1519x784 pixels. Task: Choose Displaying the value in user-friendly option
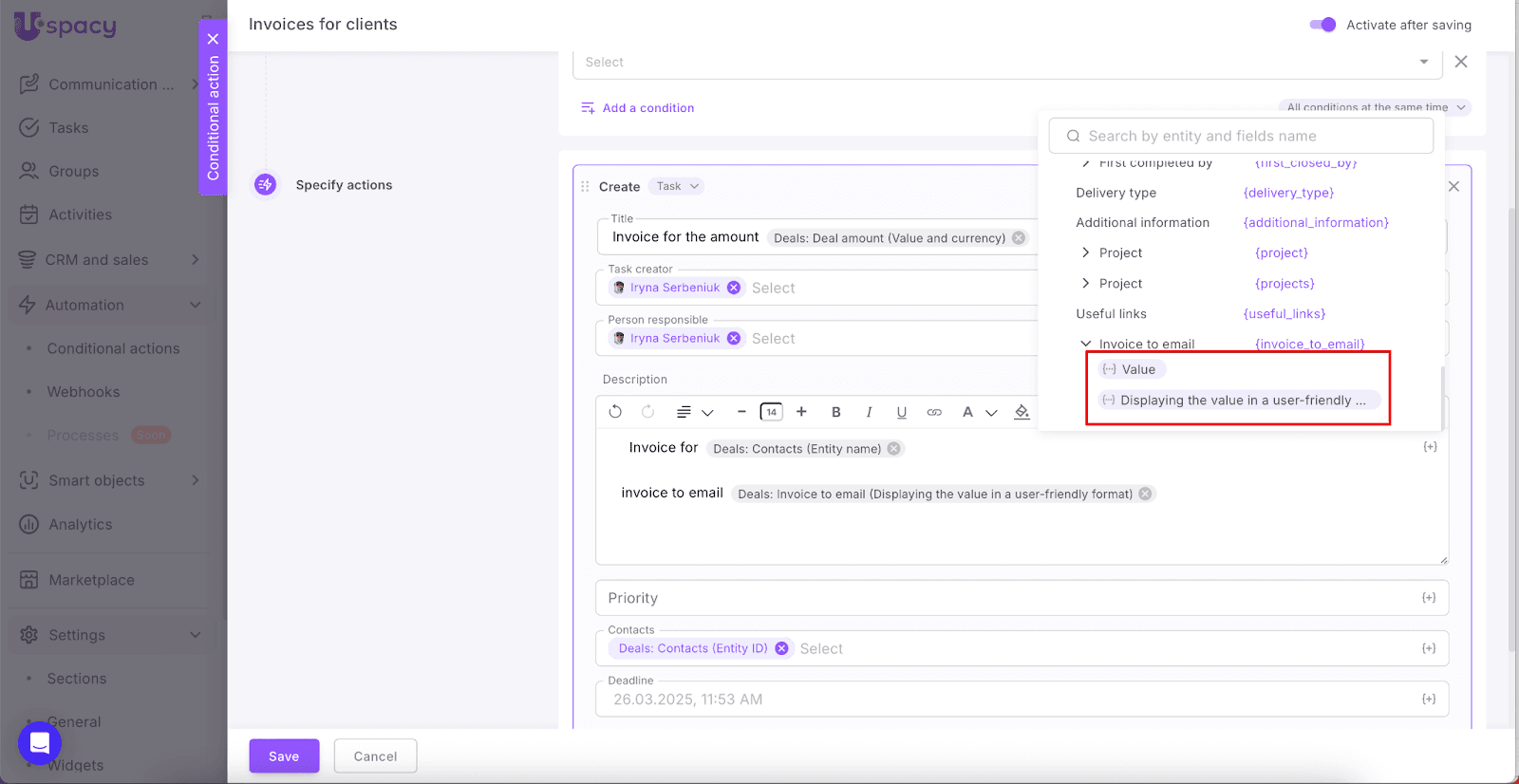(x=1238, y=401)
